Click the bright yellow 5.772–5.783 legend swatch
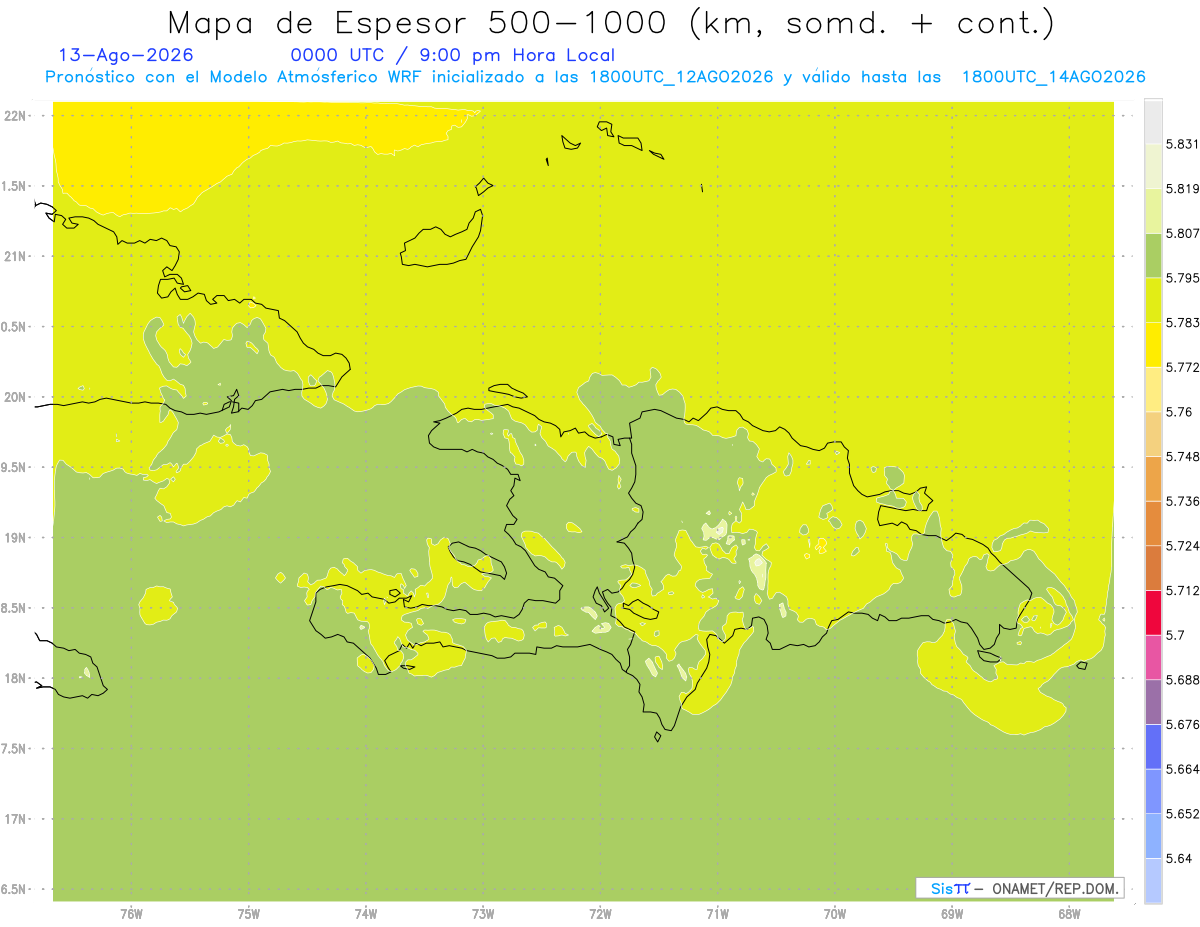 1153,345
